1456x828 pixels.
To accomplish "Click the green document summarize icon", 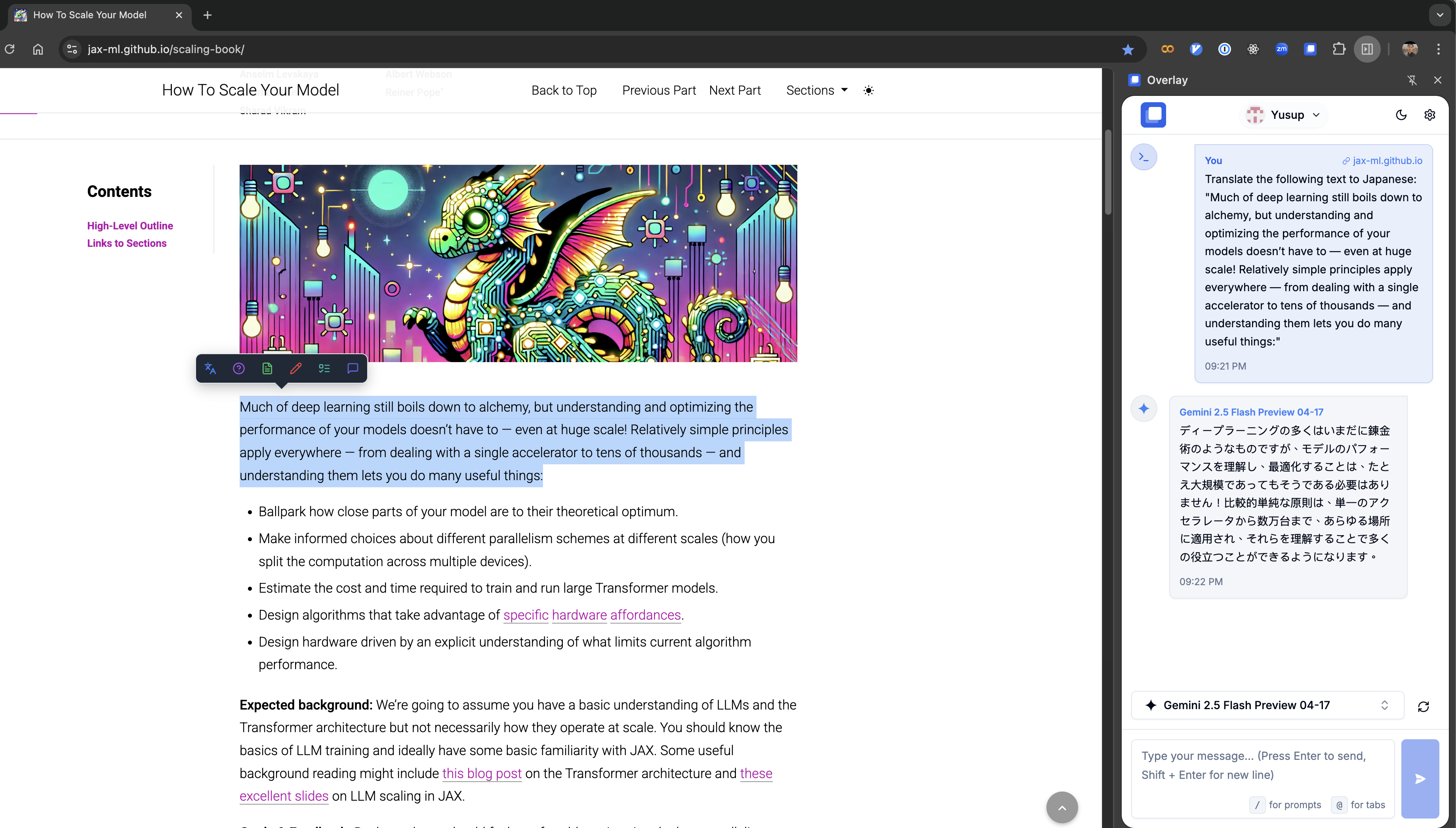I will pos(267,368).
